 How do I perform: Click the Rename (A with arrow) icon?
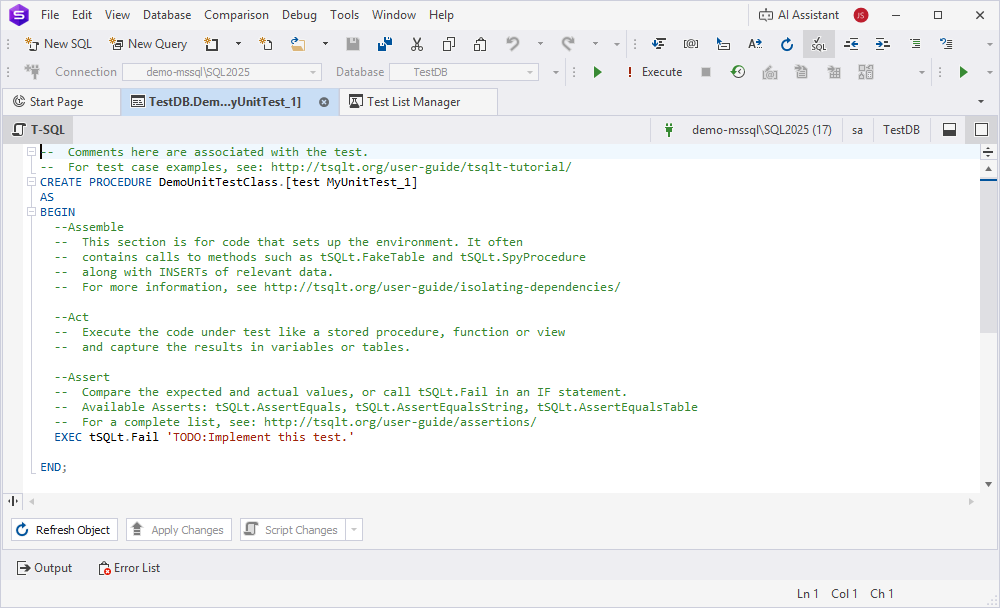(755, 44)
